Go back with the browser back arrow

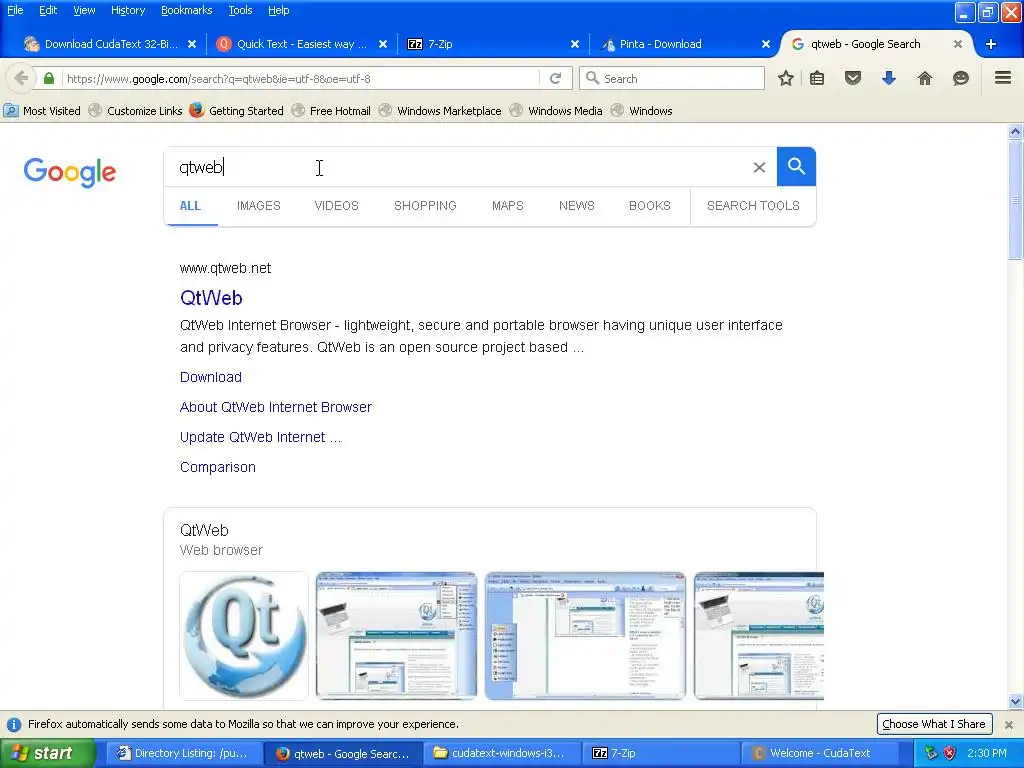point(21,78)
